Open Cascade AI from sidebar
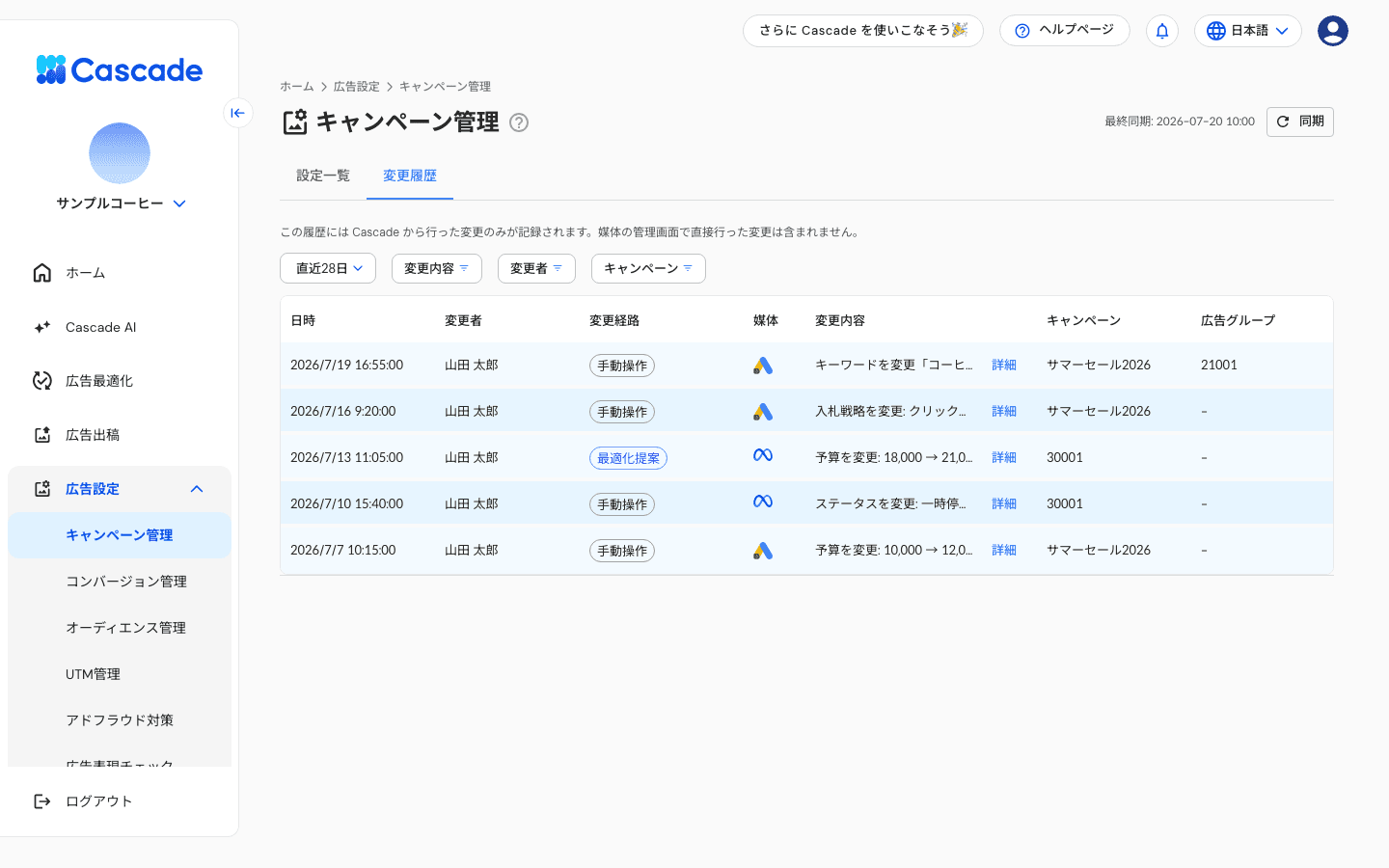The image size is (1389, 868). (x=120, y=327)
